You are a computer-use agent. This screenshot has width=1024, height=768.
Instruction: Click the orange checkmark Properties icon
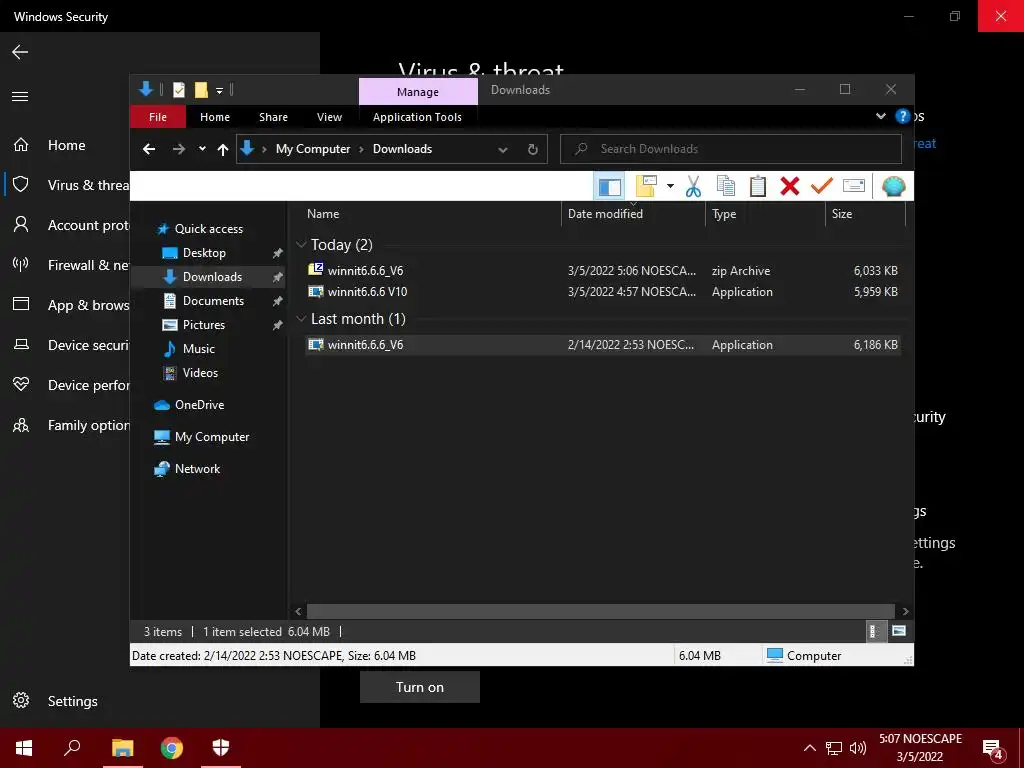pyautogui.click(x=822, y=186)
